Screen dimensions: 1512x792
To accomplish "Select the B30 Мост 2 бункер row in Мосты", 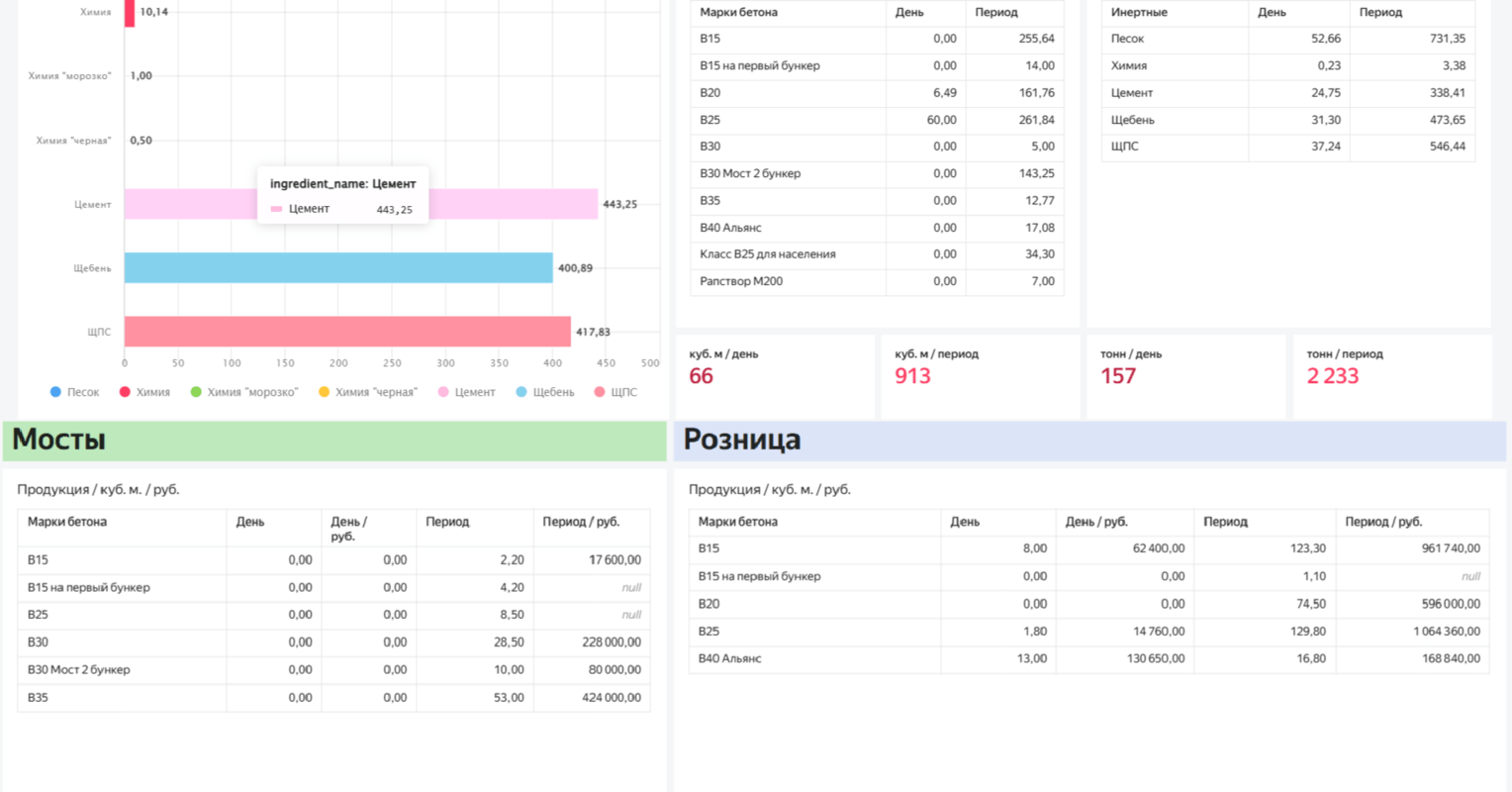I will (x=333, y=670).
